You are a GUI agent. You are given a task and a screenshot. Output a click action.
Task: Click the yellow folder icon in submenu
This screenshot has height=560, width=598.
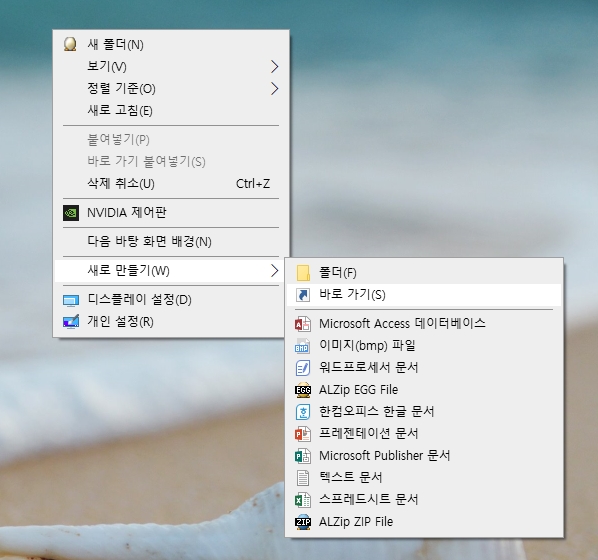pos(303,273)
